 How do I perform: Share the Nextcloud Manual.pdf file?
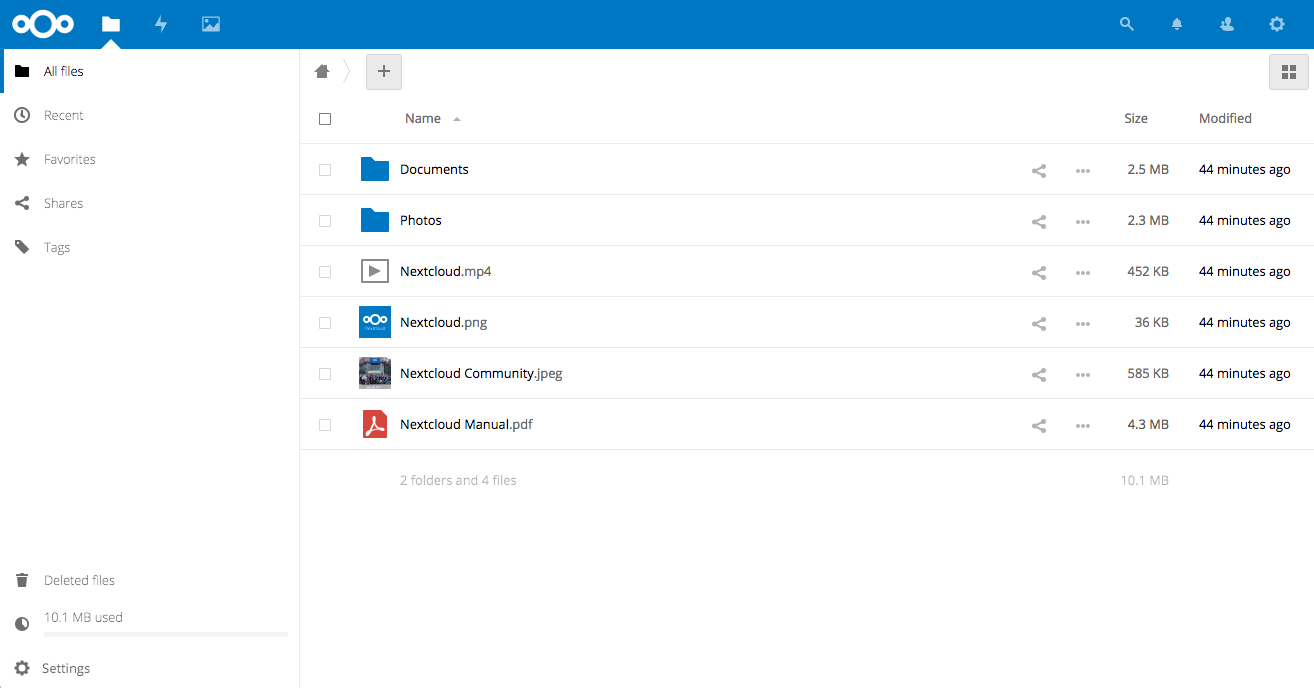[1039, 425]
